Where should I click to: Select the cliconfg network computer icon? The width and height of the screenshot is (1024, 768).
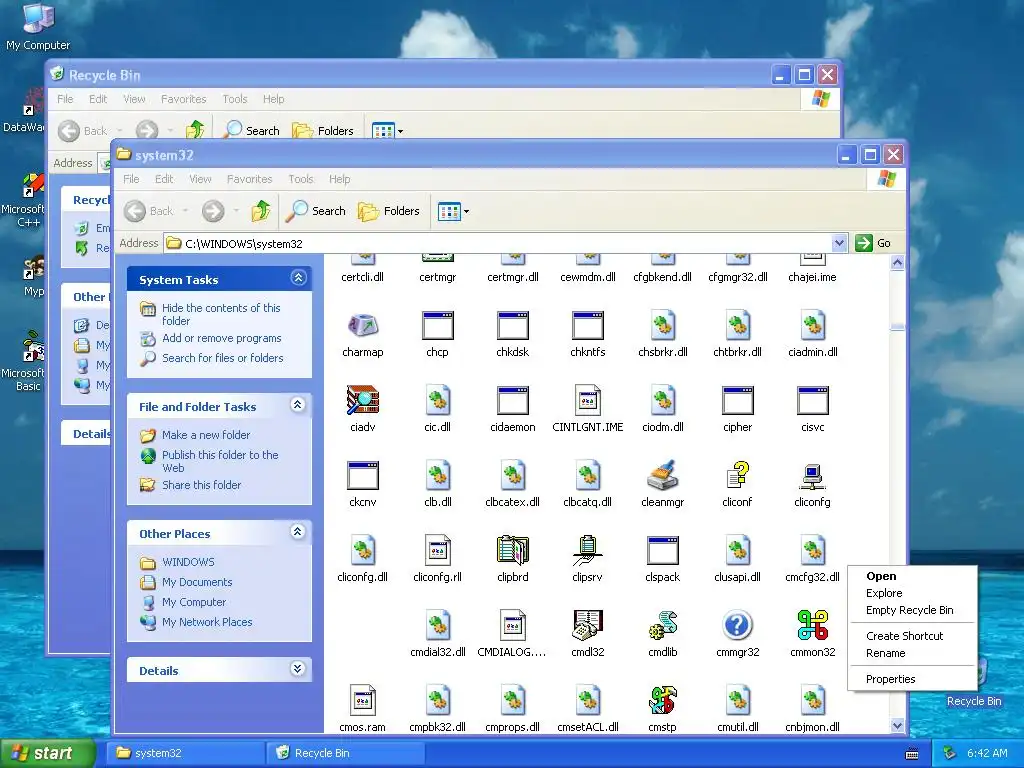[812, 476]
